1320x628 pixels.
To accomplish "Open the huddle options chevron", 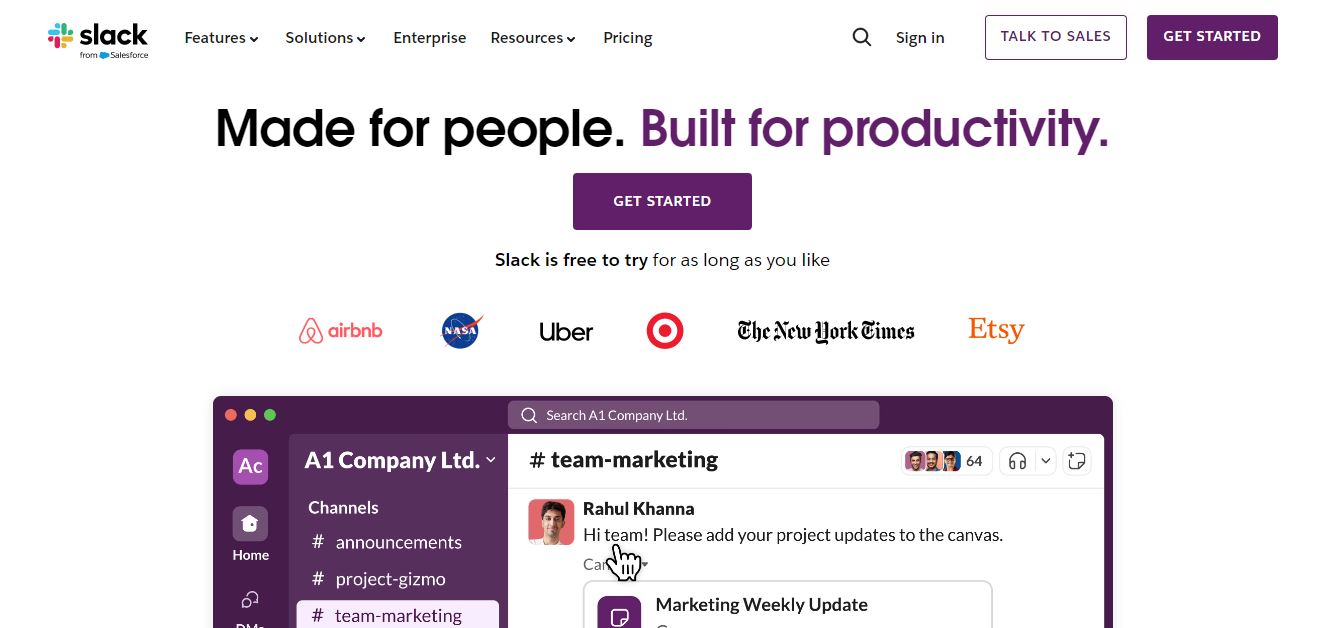I will pyautogui.click(x=1045, y=461).
